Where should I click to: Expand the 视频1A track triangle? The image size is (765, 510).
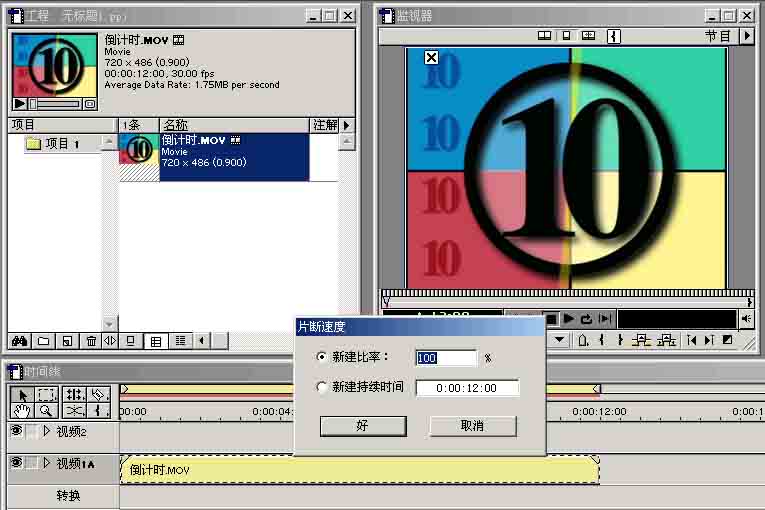click(47, 463)
